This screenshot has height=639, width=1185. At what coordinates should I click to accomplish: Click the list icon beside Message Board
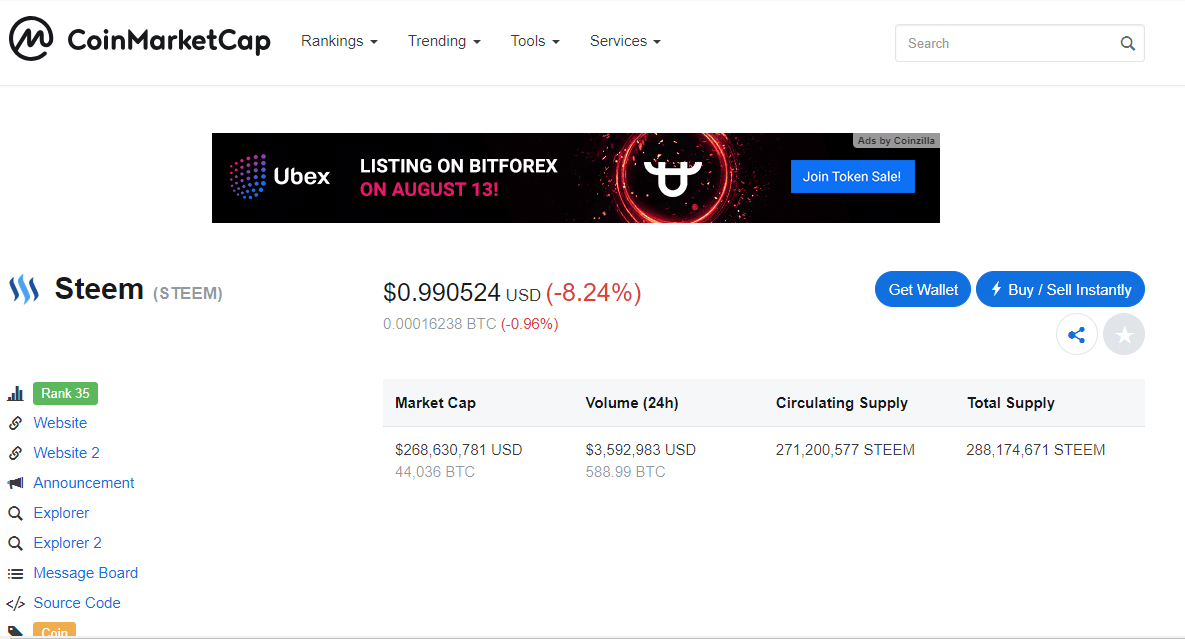click(15, 573)
